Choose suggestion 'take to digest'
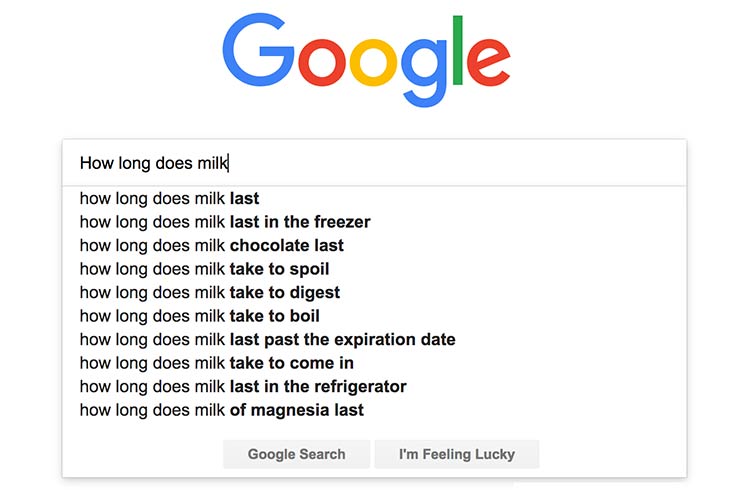 pyautogui.click(x=375, y=292)
